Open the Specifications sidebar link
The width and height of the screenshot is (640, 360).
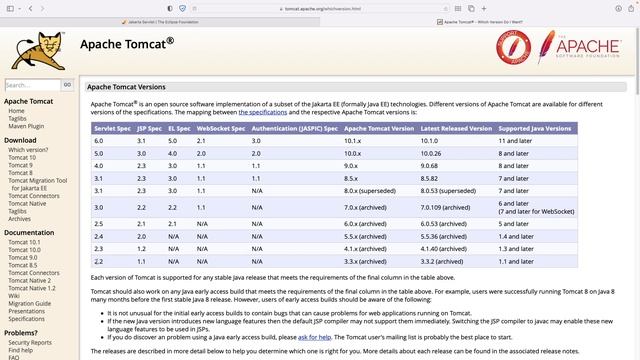click(27, 319)
